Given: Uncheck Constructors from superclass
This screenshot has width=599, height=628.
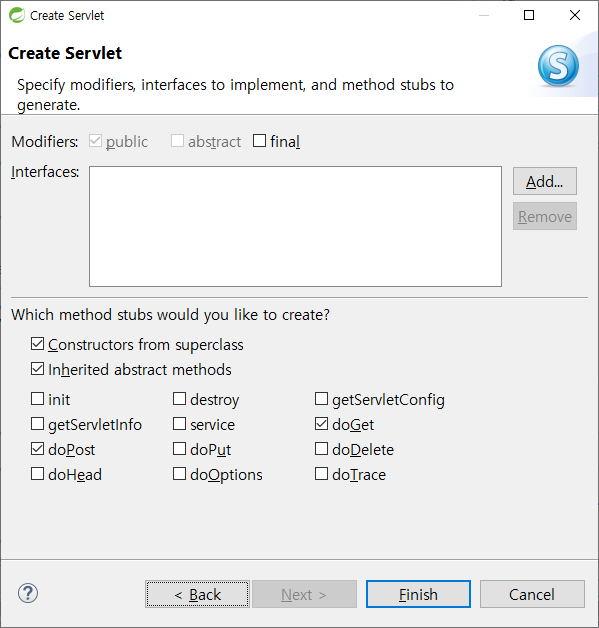Looking at the screenshot, I should 37,344.
